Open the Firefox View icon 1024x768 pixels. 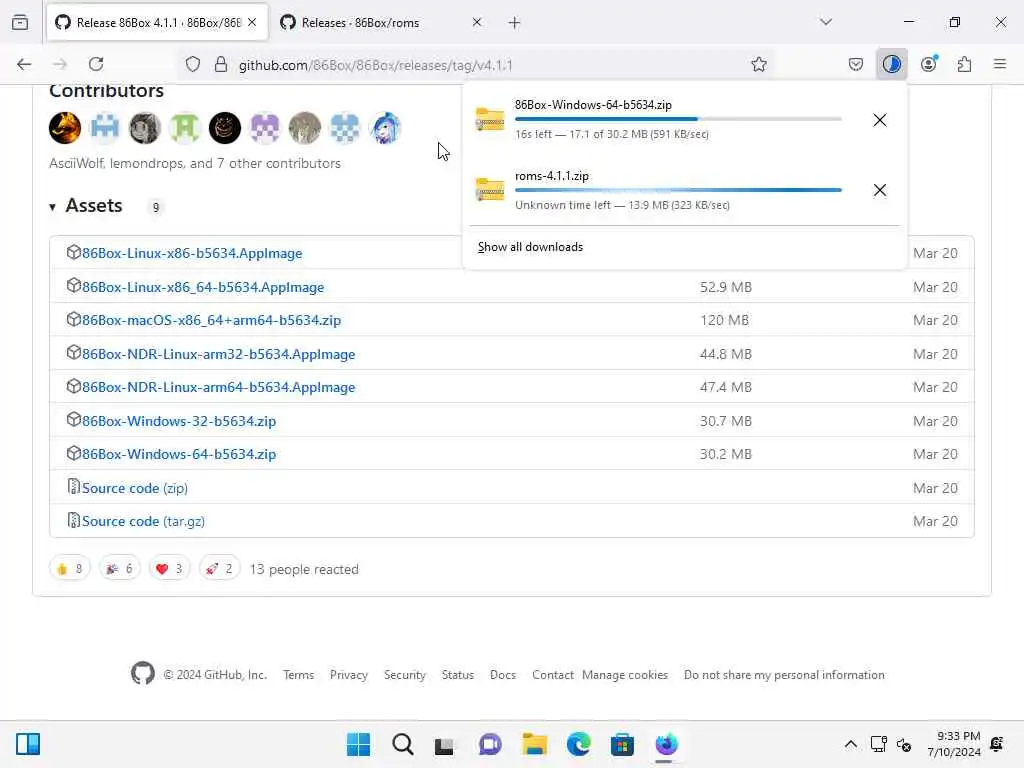tap(20, 22)
